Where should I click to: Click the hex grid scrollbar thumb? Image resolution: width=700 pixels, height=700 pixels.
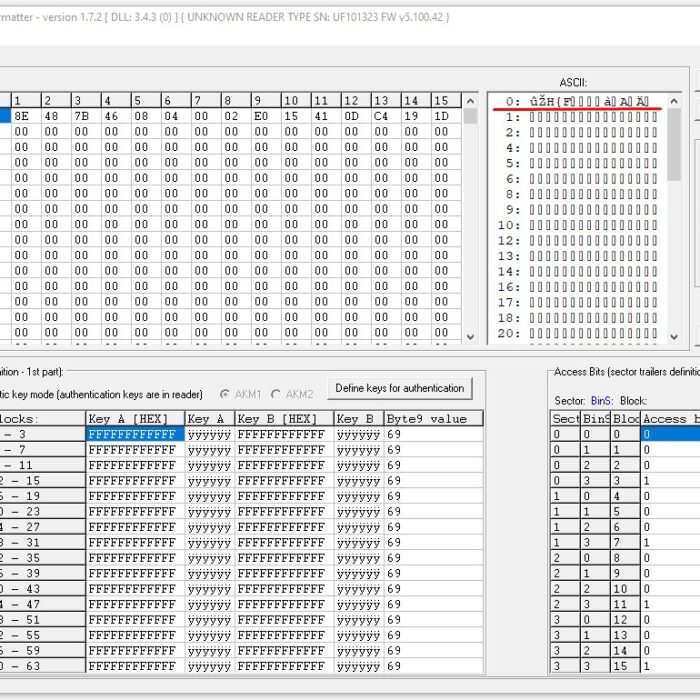(470, 116)
